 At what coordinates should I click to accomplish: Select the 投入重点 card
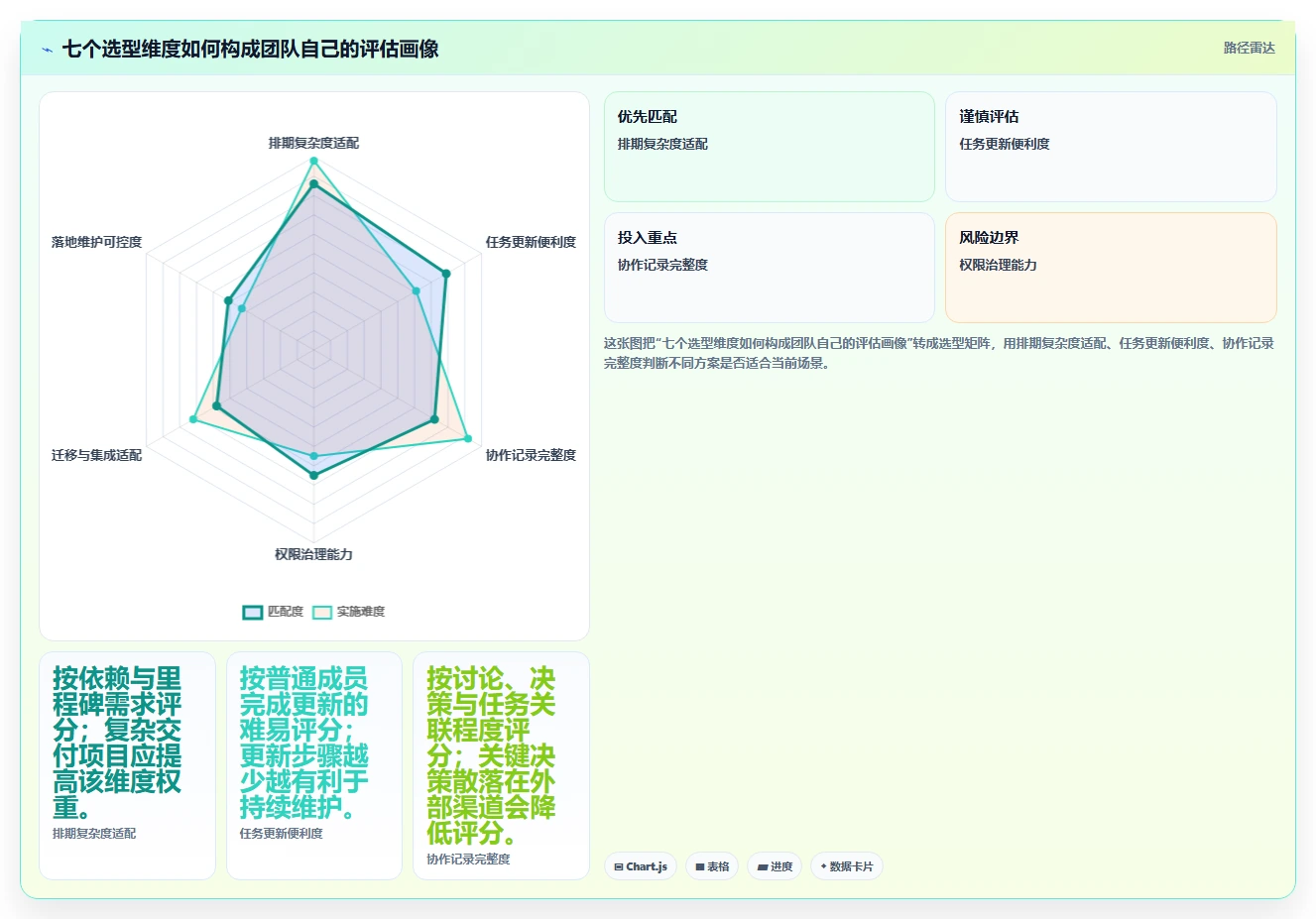770,268
